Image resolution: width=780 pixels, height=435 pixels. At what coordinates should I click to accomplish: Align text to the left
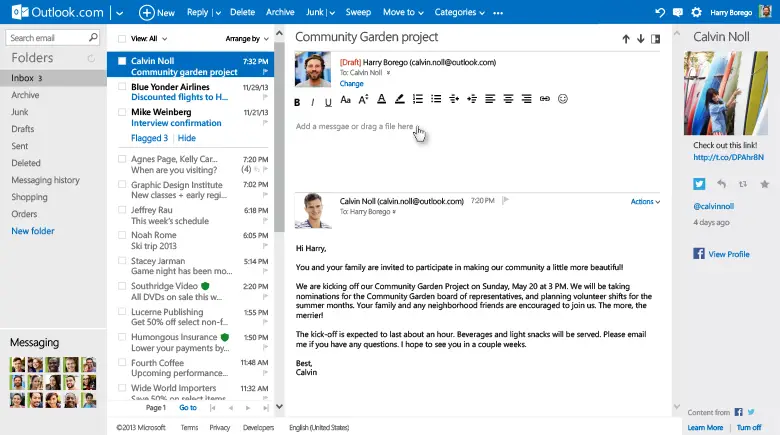(490, 99)
